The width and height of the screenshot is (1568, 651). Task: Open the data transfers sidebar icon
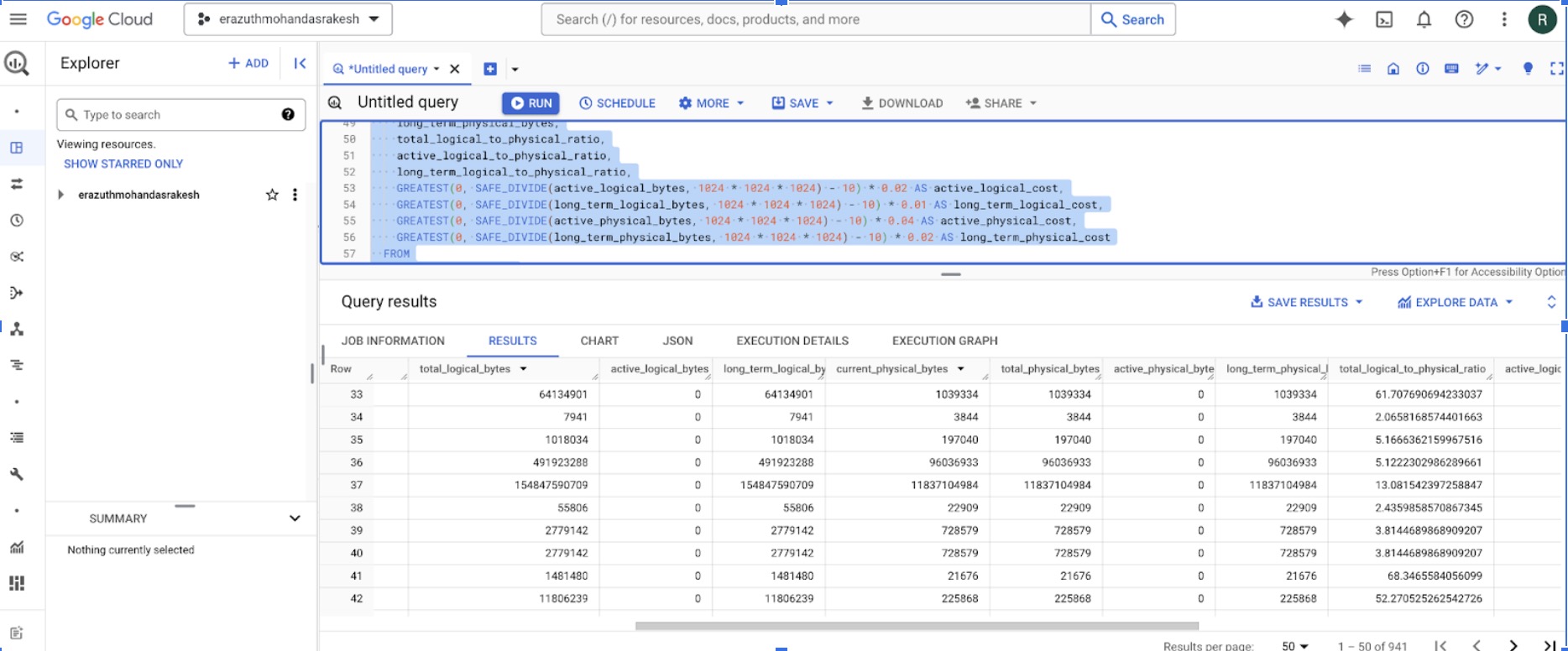point(17,184)
